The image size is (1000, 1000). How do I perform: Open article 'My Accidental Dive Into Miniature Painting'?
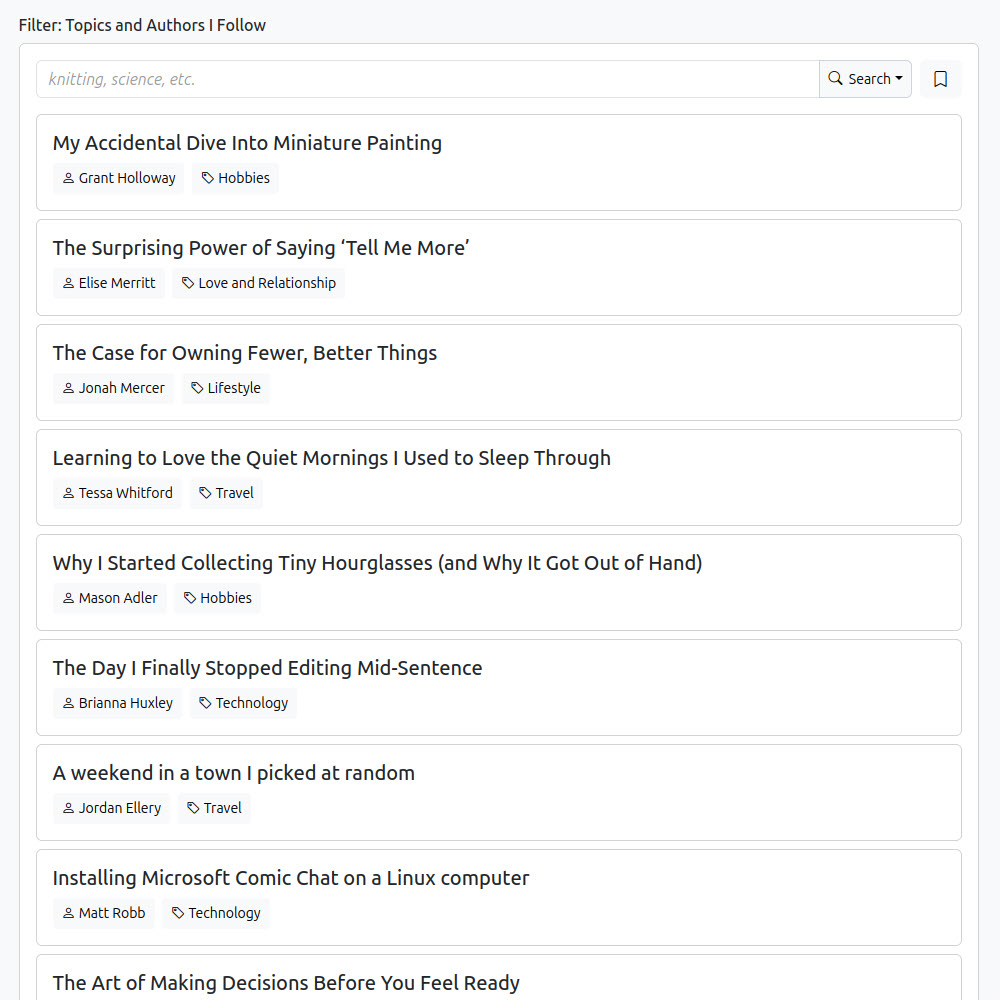[x=247, y=143]
